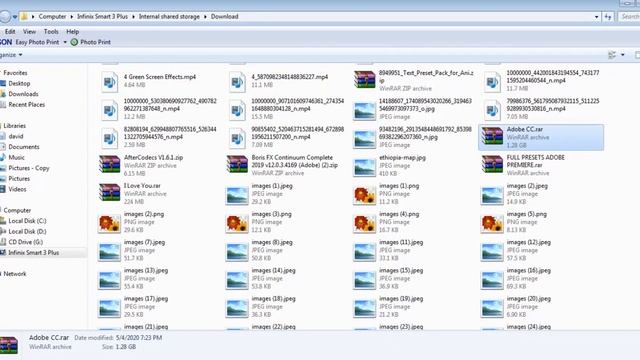
Task: Open the View menu
Action: (29, 31)
